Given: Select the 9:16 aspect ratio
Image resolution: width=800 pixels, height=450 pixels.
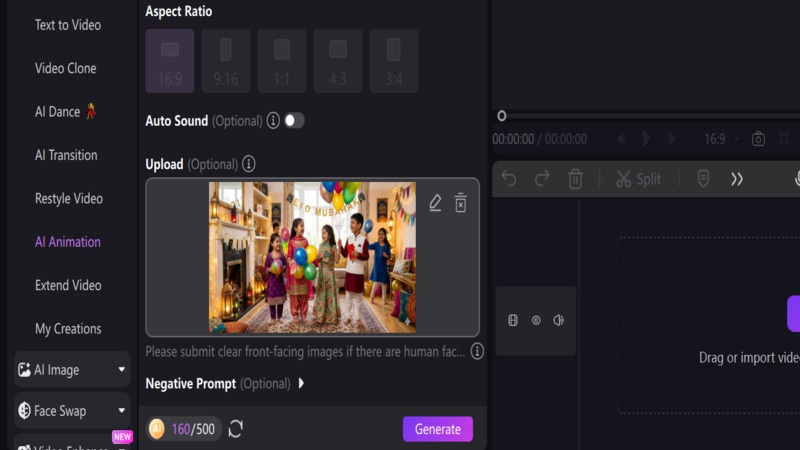Looking at the screenshot, I should point(226,61).
